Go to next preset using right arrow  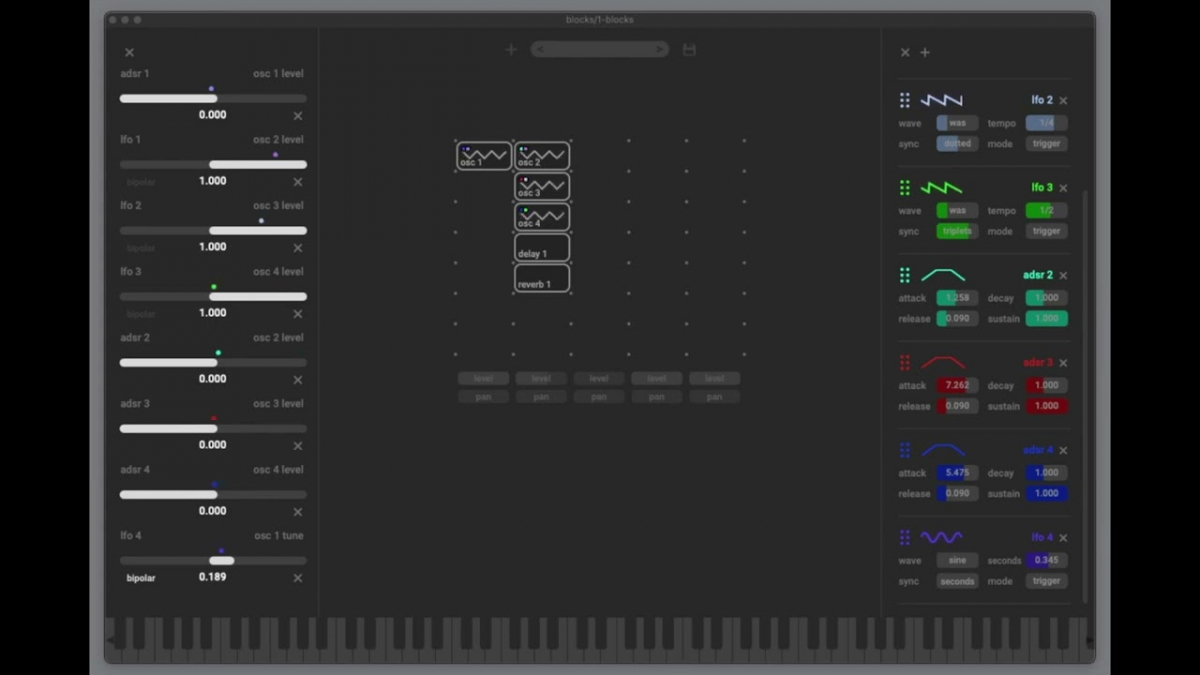pyautogui.click(x=660, y=49)
